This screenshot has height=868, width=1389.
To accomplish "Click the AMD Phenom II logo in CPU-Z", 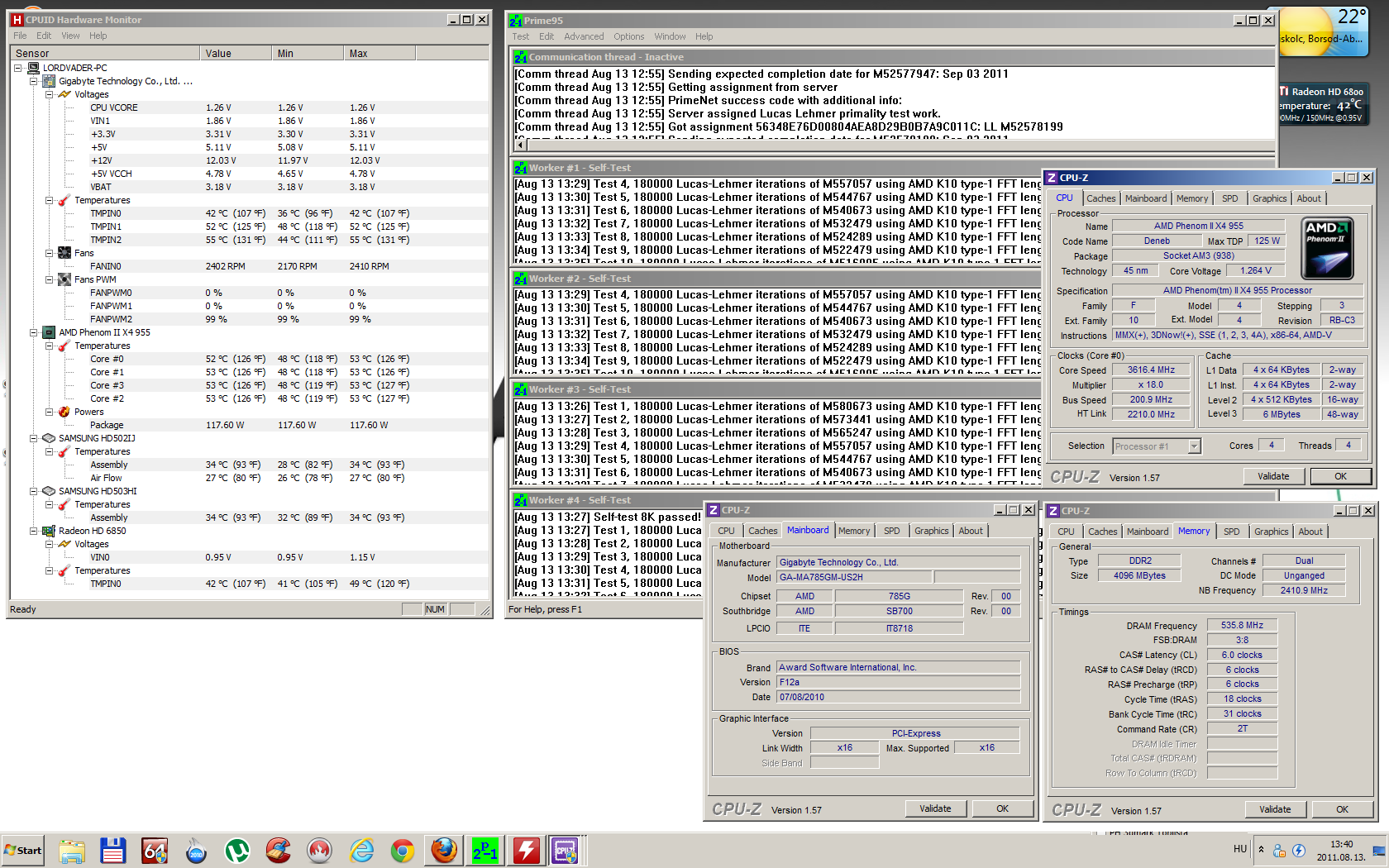I will click(x=1327, y=249).
